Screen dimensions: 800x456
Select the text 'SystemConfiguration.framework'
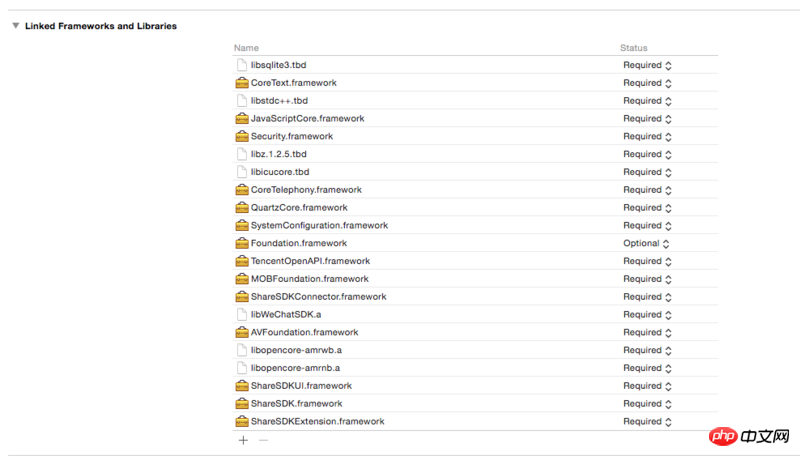319,225
